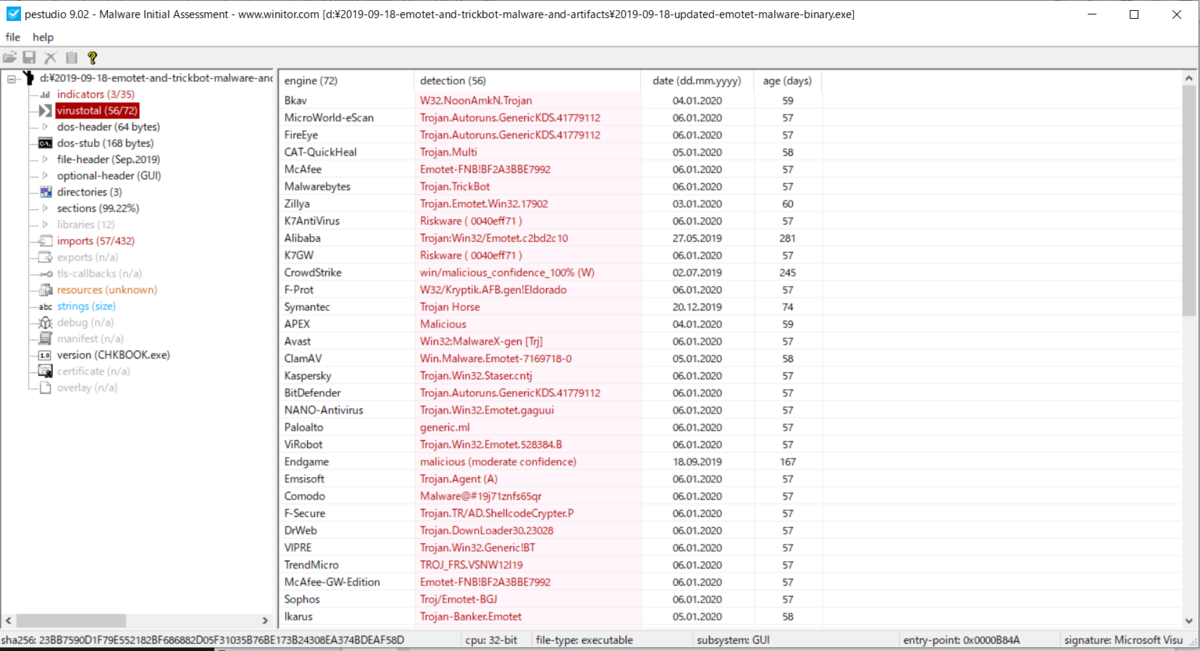Image resolution: width=1200 pixels, height=651 pixels.
Task: Select the Kaspersky engine row
Action: (x=550, y=376)
